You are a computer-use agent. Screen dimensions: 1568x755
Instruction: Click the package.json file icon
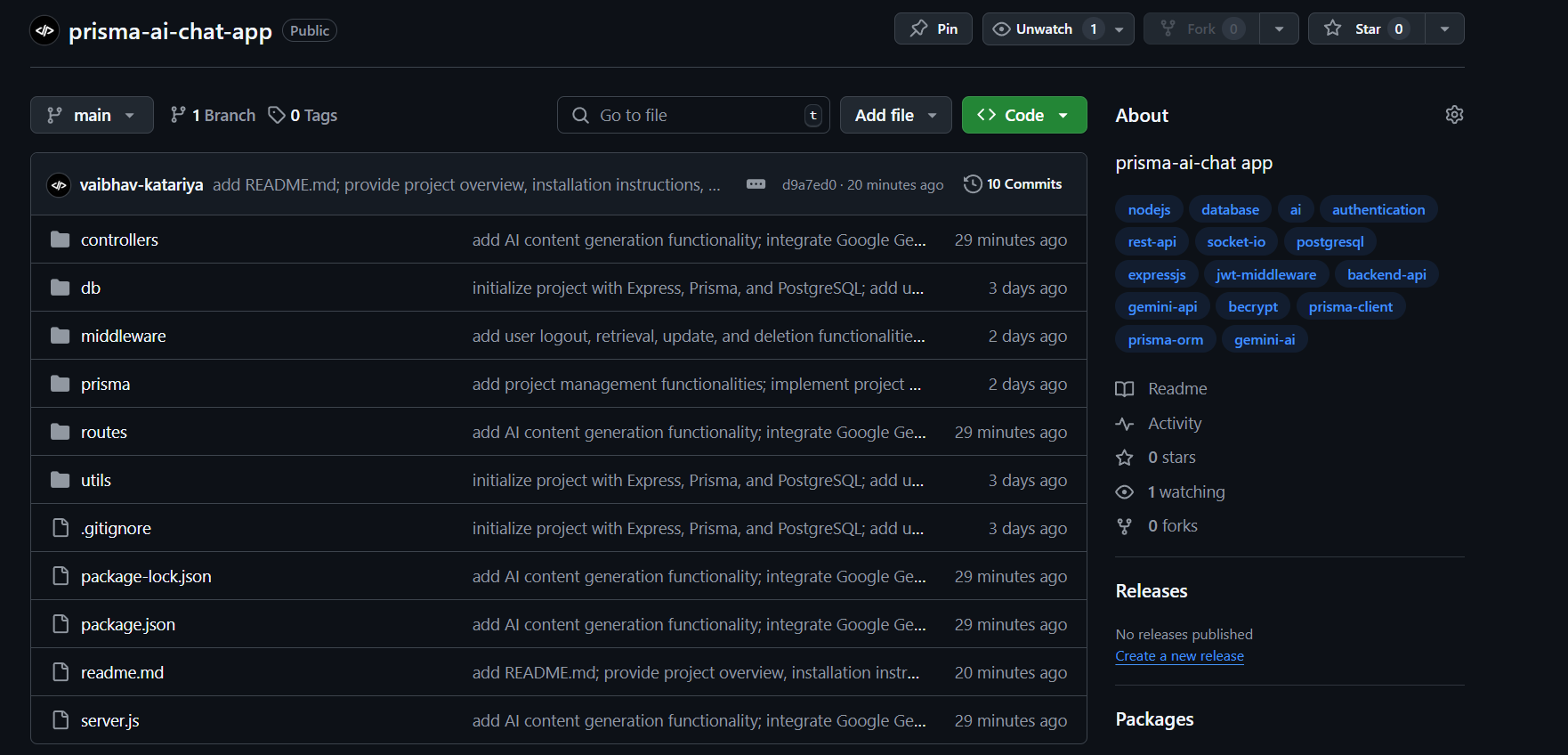tap(61, 624)
